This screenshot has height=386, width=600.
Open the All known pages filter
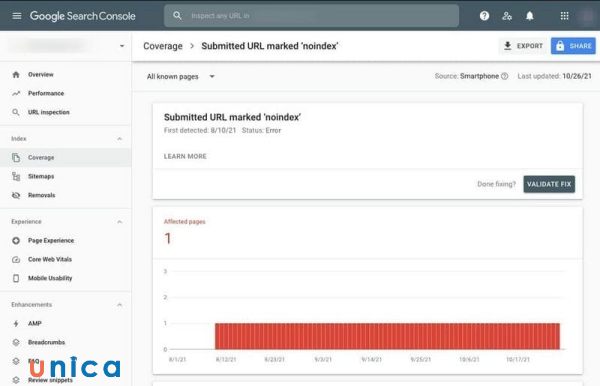[181, 77]
